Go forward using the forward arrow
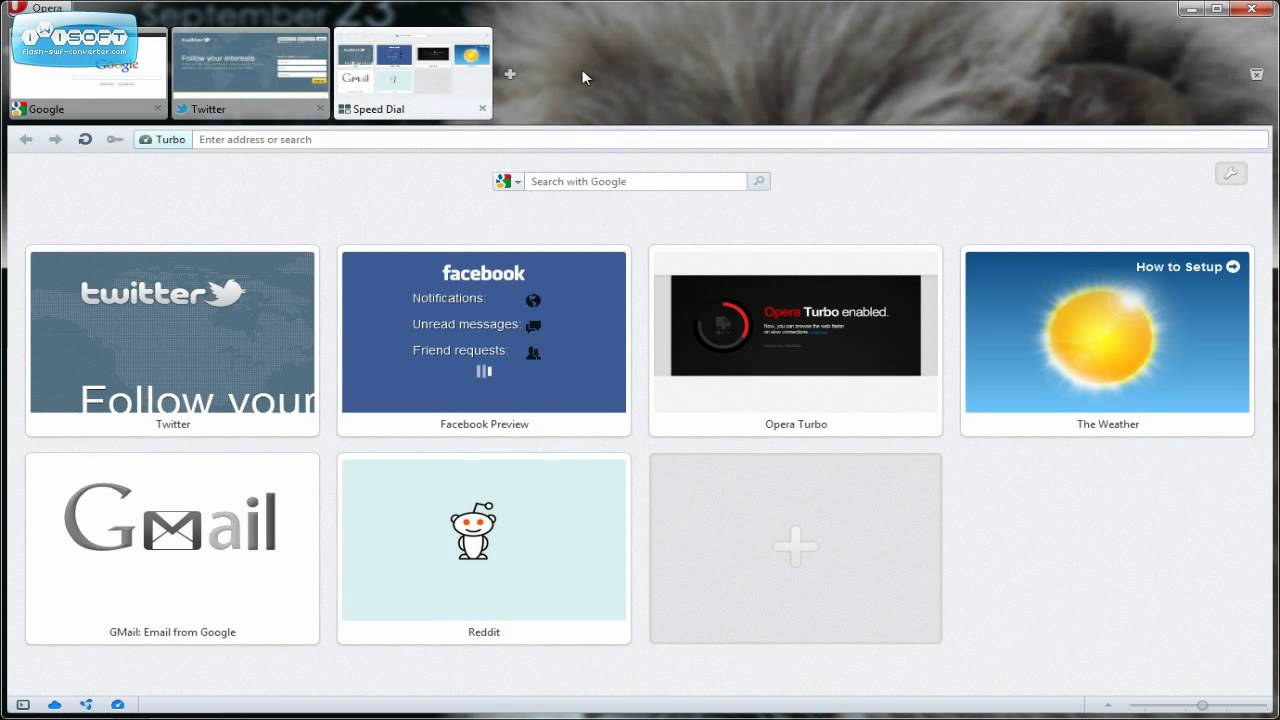The image size is (1280, 720). coord(56,139)
